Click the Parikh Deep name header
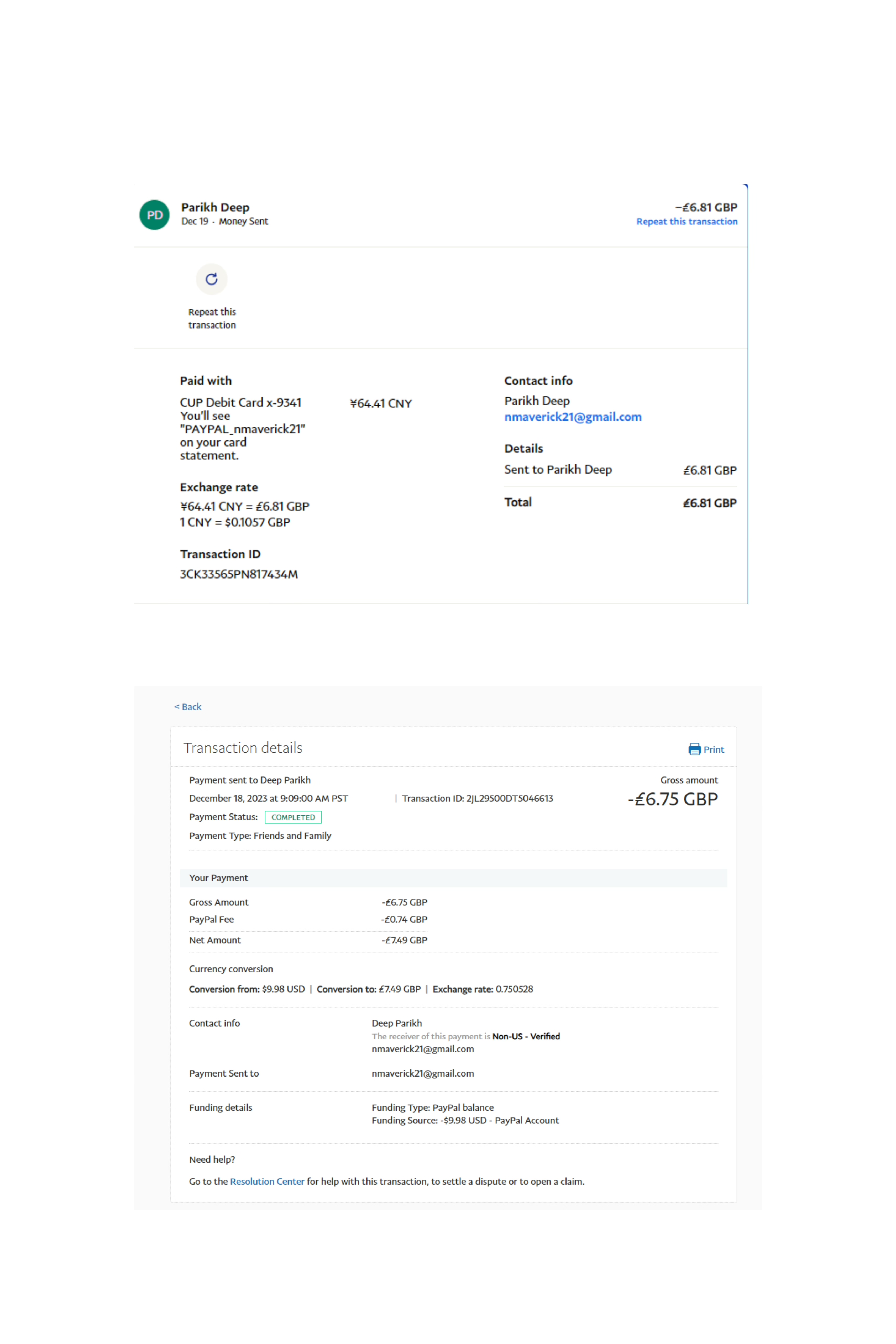896x1344 pixels. click(215, 207)
